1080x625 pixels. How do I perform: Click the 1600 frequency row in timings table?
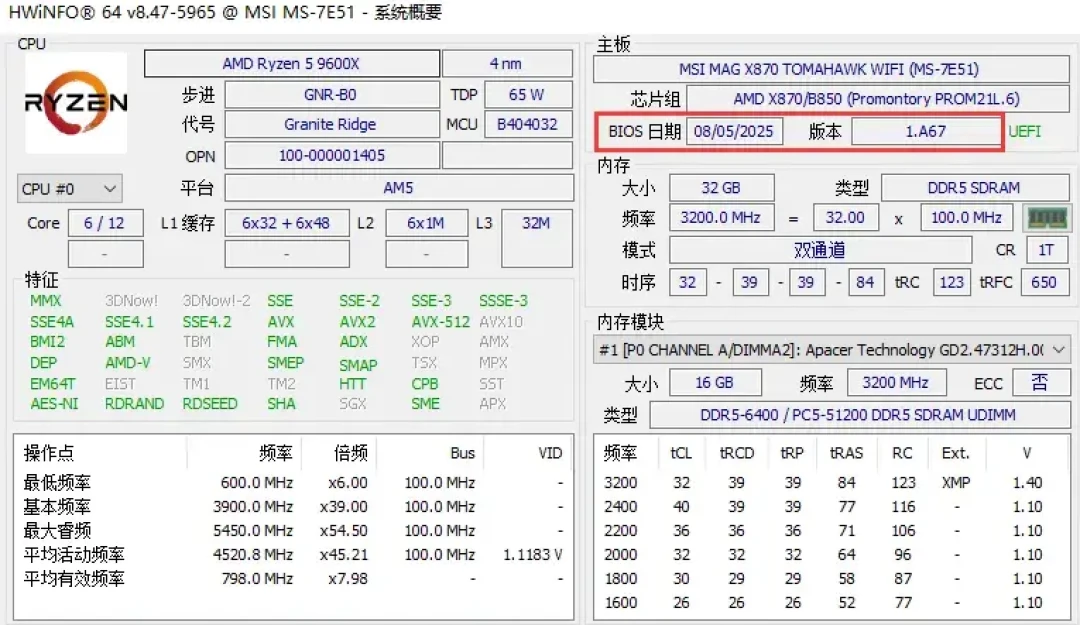coord(831,602)
